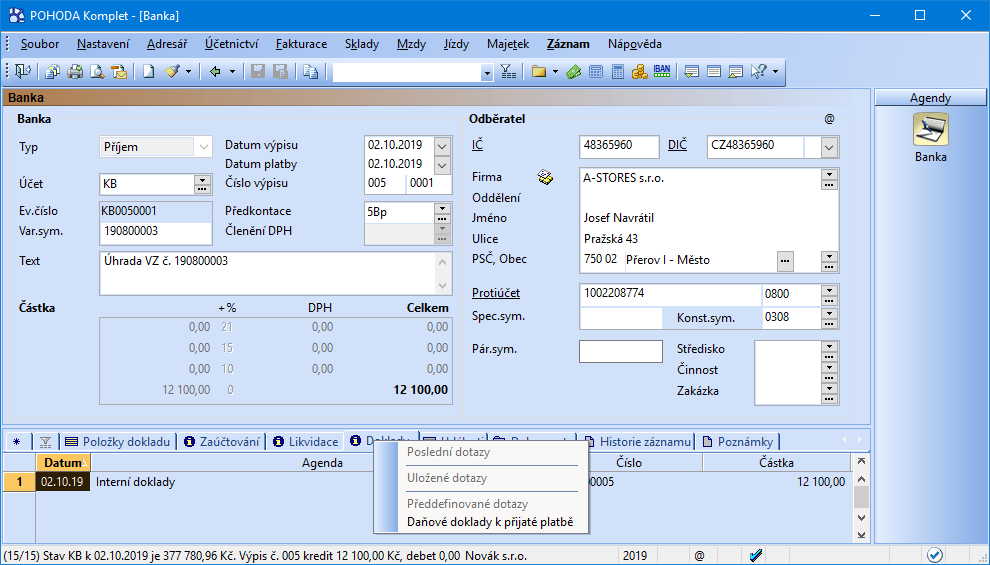Click the first calculator toolbar icon
990x565 pixels.
(595, 71)
